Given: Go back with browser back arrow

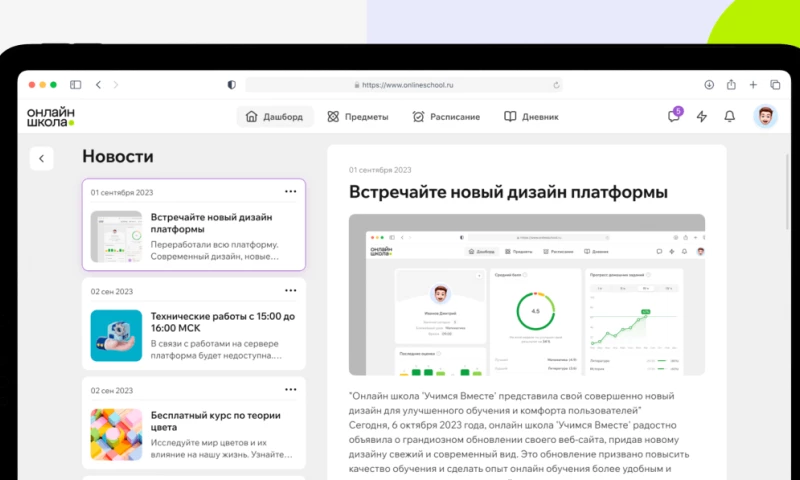Looking at the screenshot, I should point(98,85).
